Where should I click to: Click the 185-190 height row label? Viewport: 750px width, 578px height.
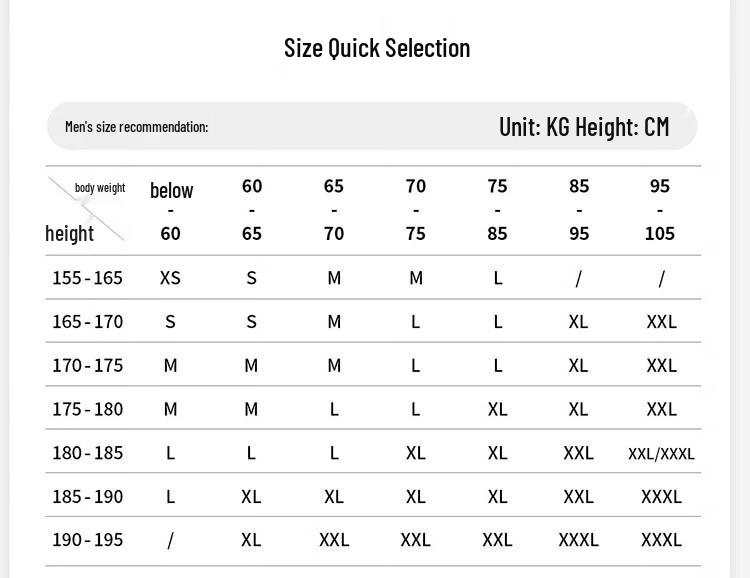click(x=88, y=497)
